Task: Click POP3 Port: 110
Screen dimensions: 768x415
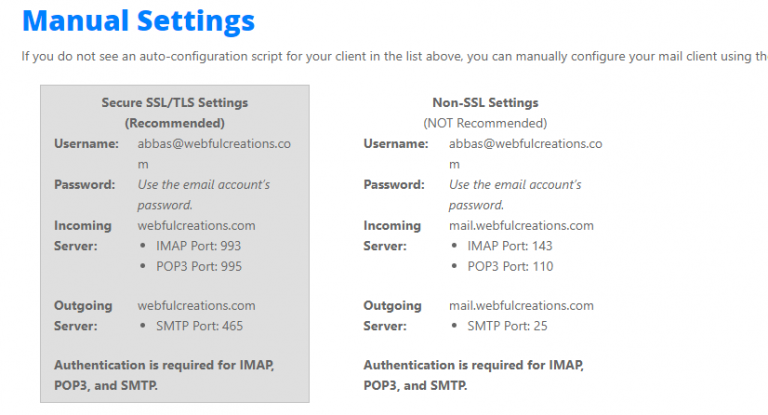Action: point(509,266)
